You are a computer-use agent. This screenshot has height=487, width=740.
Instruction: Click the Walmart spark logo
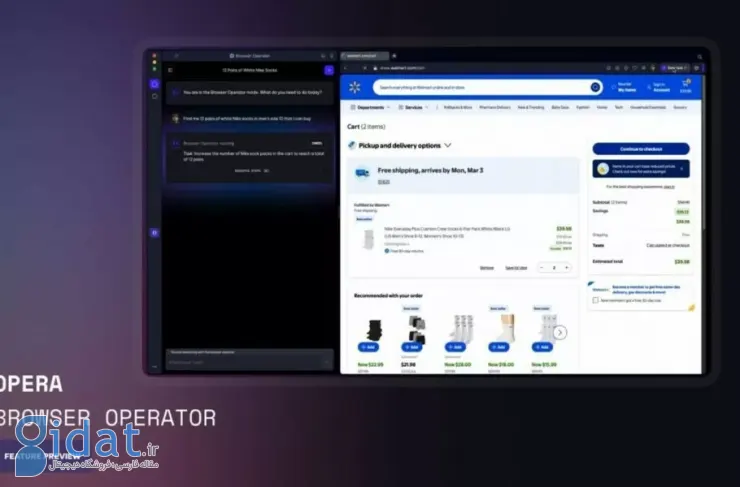point(354,87)
